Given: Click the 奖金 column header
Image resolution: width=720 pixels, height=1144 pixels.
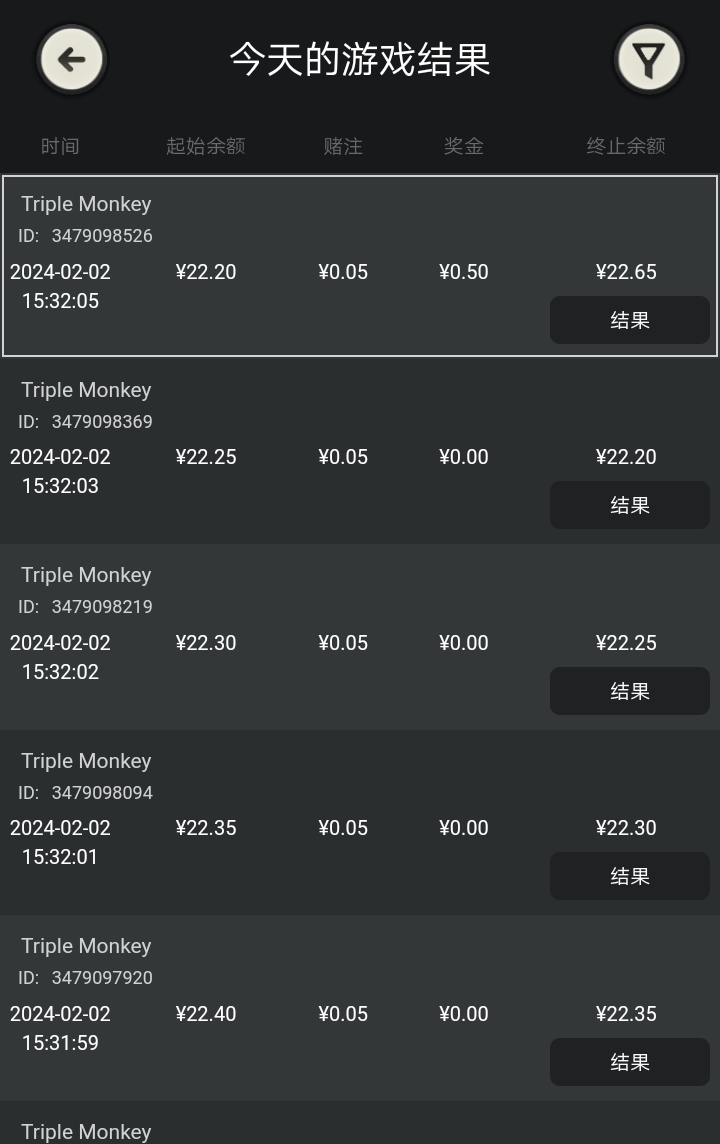Looking at the screenshot, I should tap(464, 146).
